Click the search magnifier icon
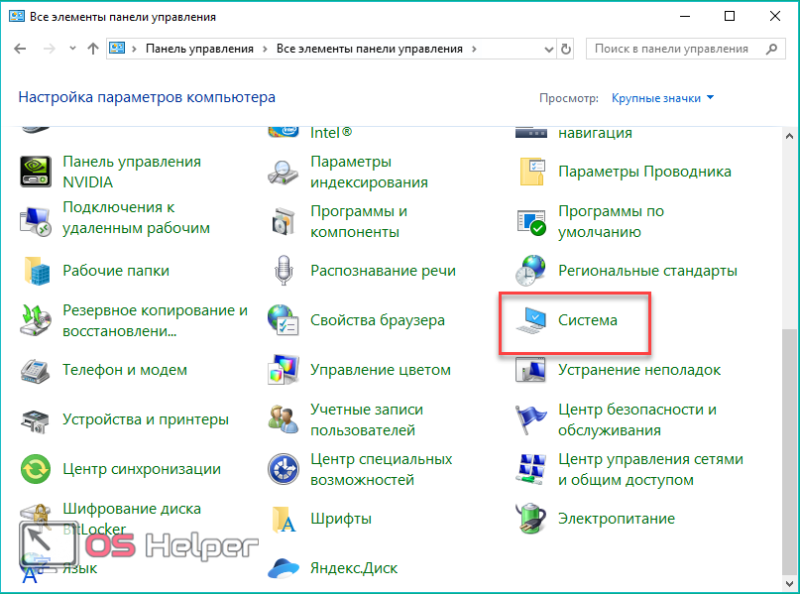Image resolution: width=800 pixels, height=594 pixels. point(771,49)
